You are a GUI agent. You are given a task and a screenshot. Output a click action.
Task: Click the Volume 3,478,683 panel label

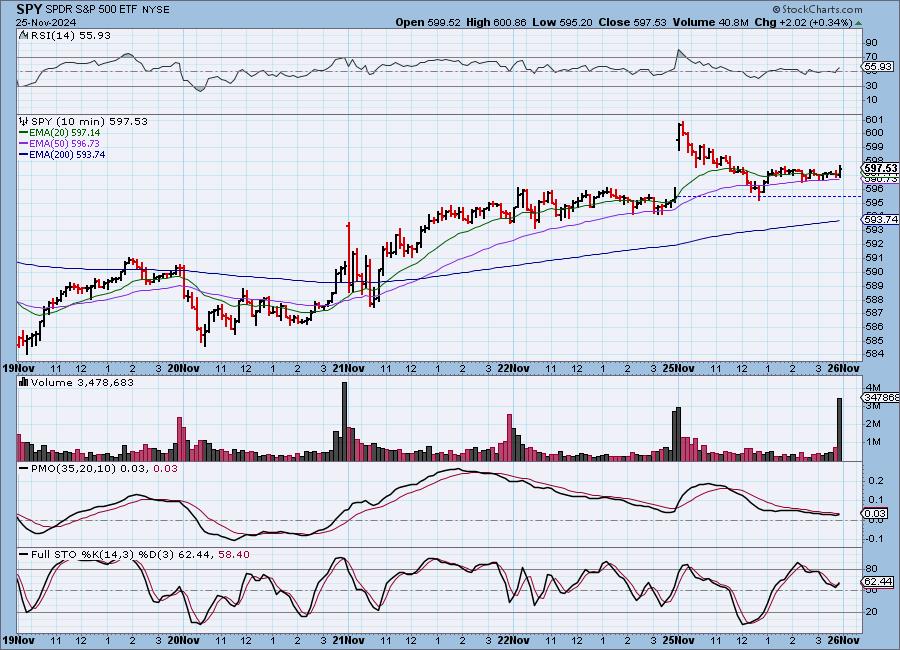82,382
